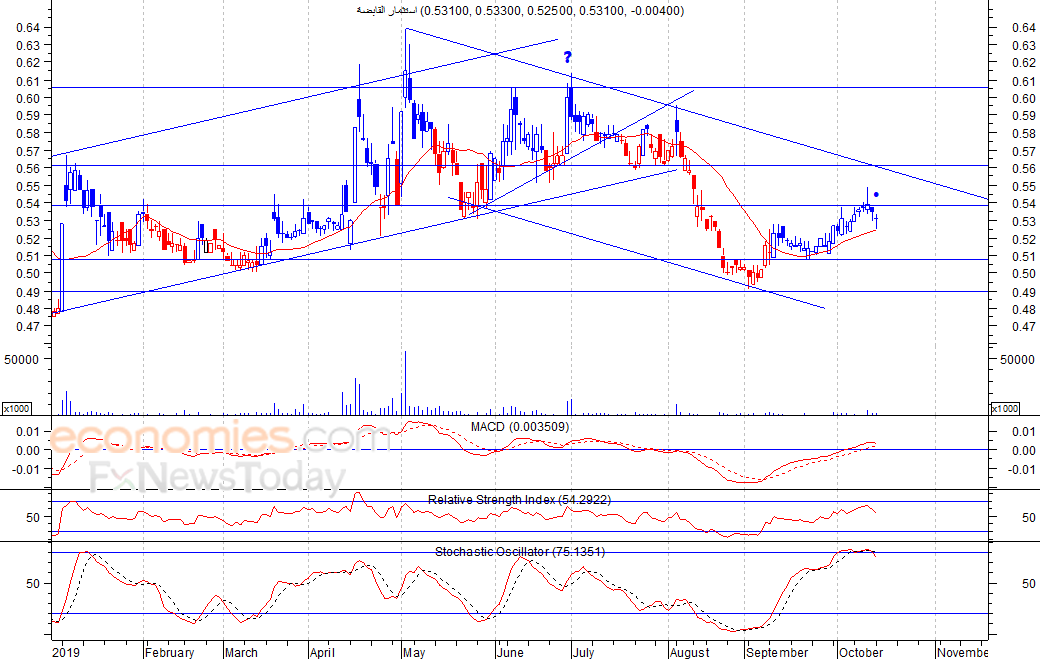1040x659 pixels.
Task: Click the May label on the time axis
Action: tap(413, 652)
